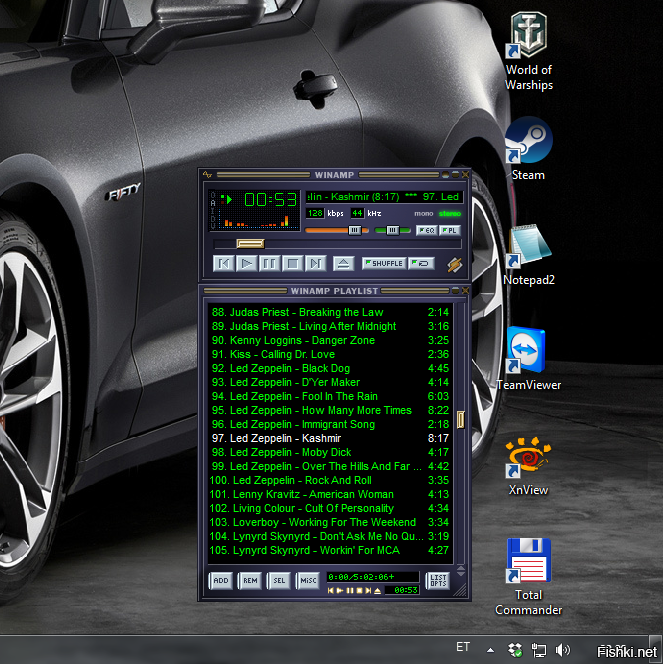Click the mini next button in playlist window
663x664 pixels.
pos(368,590)
